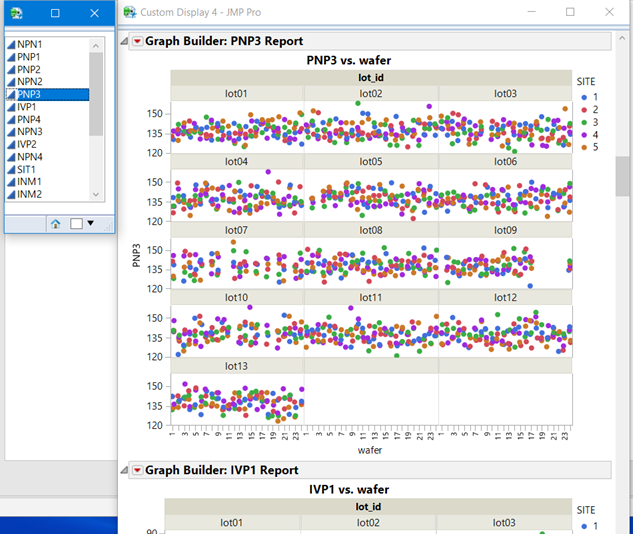
Task: Click the purple SITE 4 legend marker
Action: pyautogui.click(x=584, y=135)
